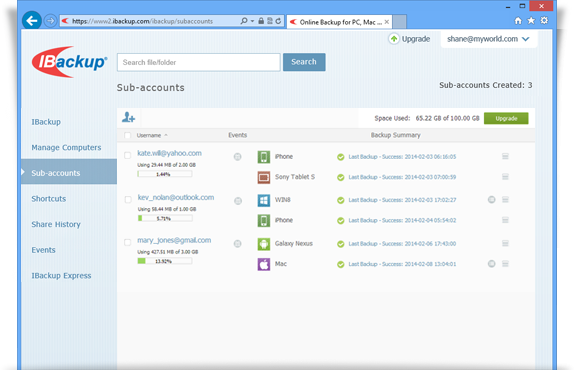This screenshot has height=370, width=574.
Task: Select the kev_nolan@outlook.com checkbox
Action: tap(128, 199)
